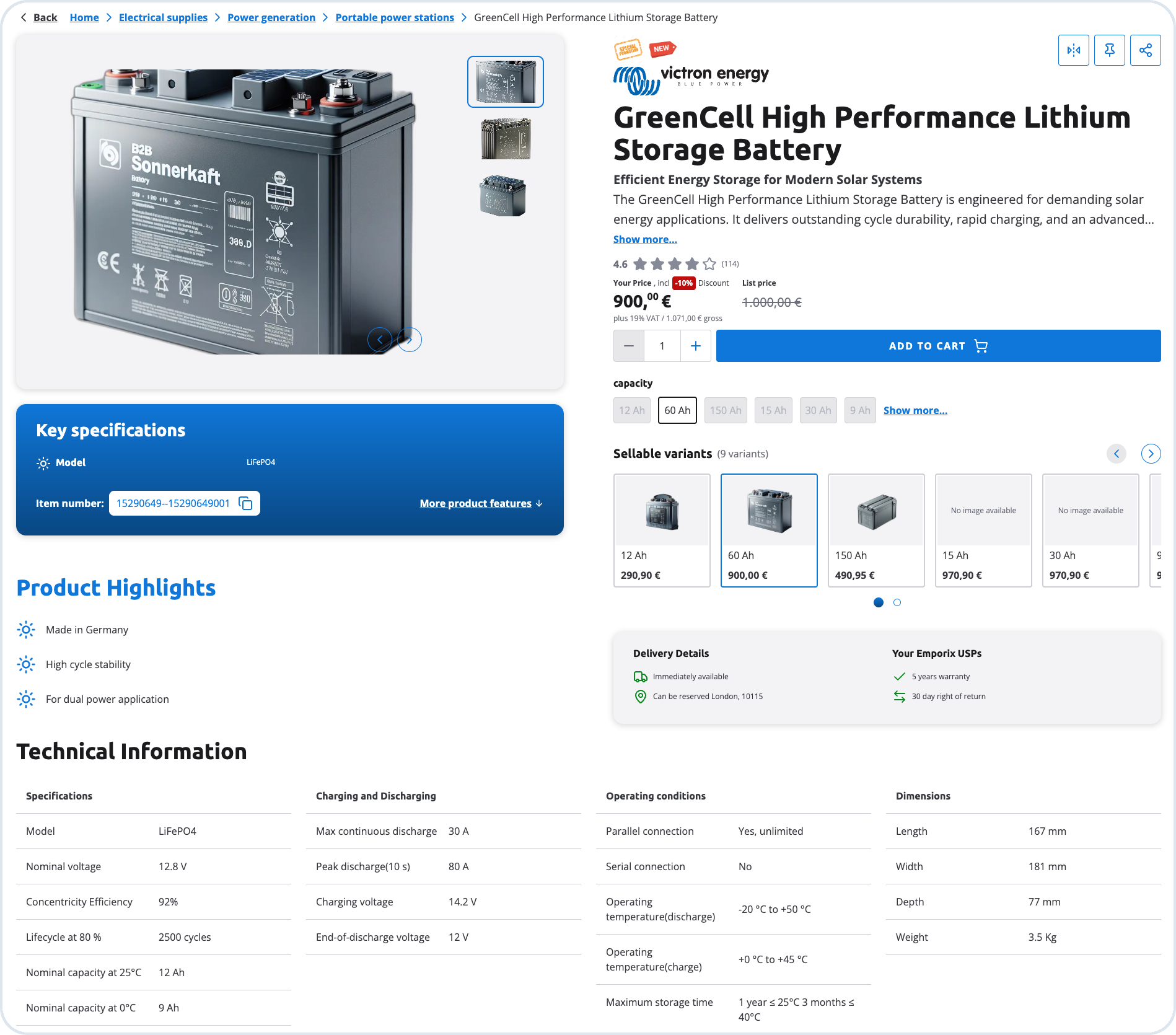Screen dimensions: 1176x1035
Task: Open Electrical supplies breadcrumb
Action: point(163,17)
